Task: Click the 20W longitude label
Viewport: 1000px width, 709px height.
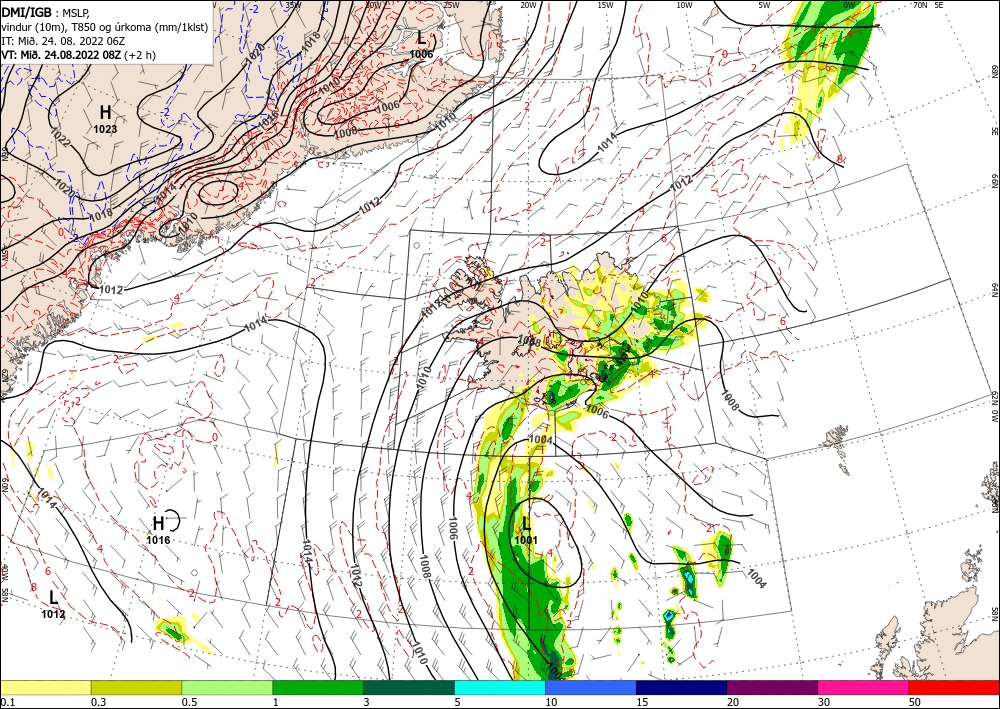Action: [x=528, y=5]
